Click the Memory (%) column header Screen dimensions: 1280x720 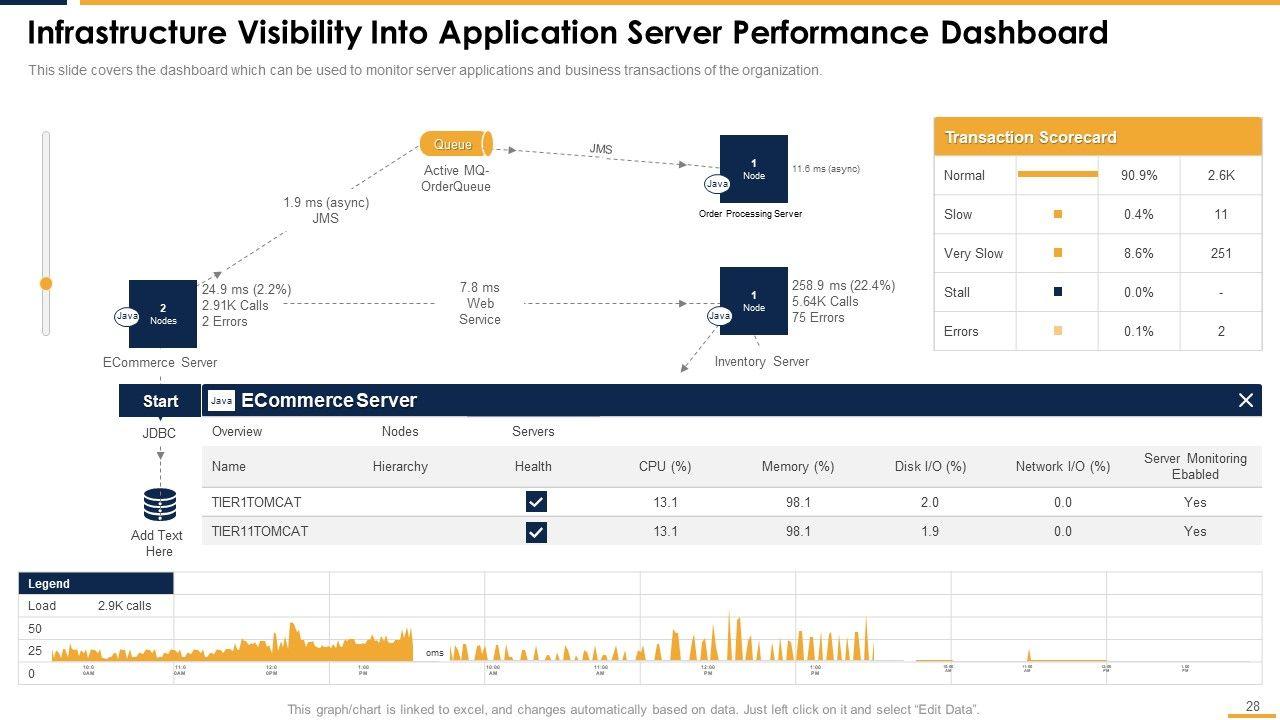coord(797,467)
